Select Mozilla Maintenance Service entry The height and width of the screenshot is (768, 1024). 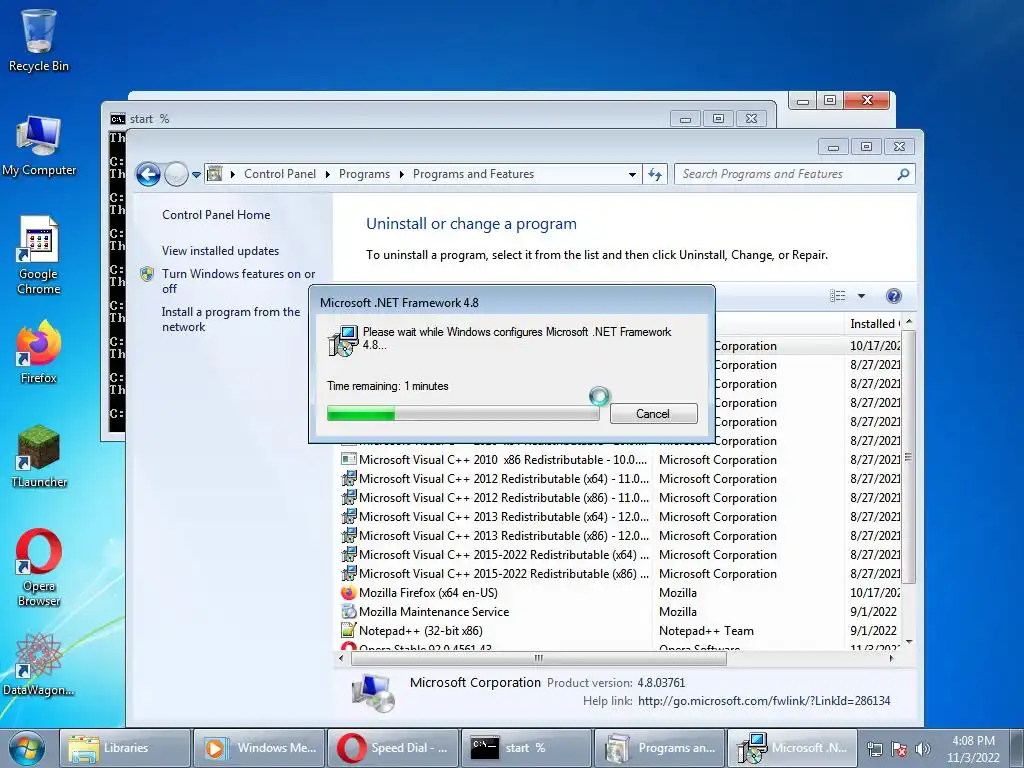pyautogui.click(x=620, y=611)
